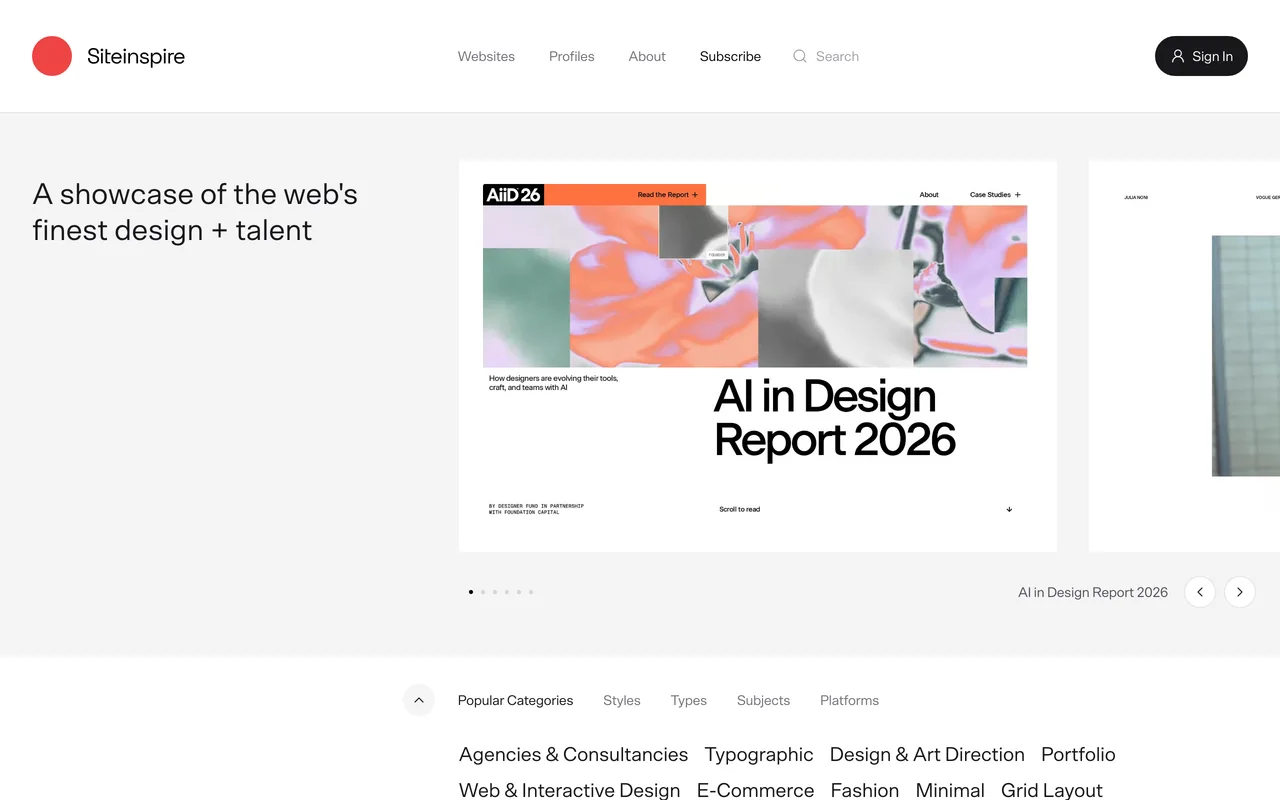Open the AI in Design Report 2026 thumbnail
Screen dimensions: 1280x800
pyautogui.click(x=758, y=356)
